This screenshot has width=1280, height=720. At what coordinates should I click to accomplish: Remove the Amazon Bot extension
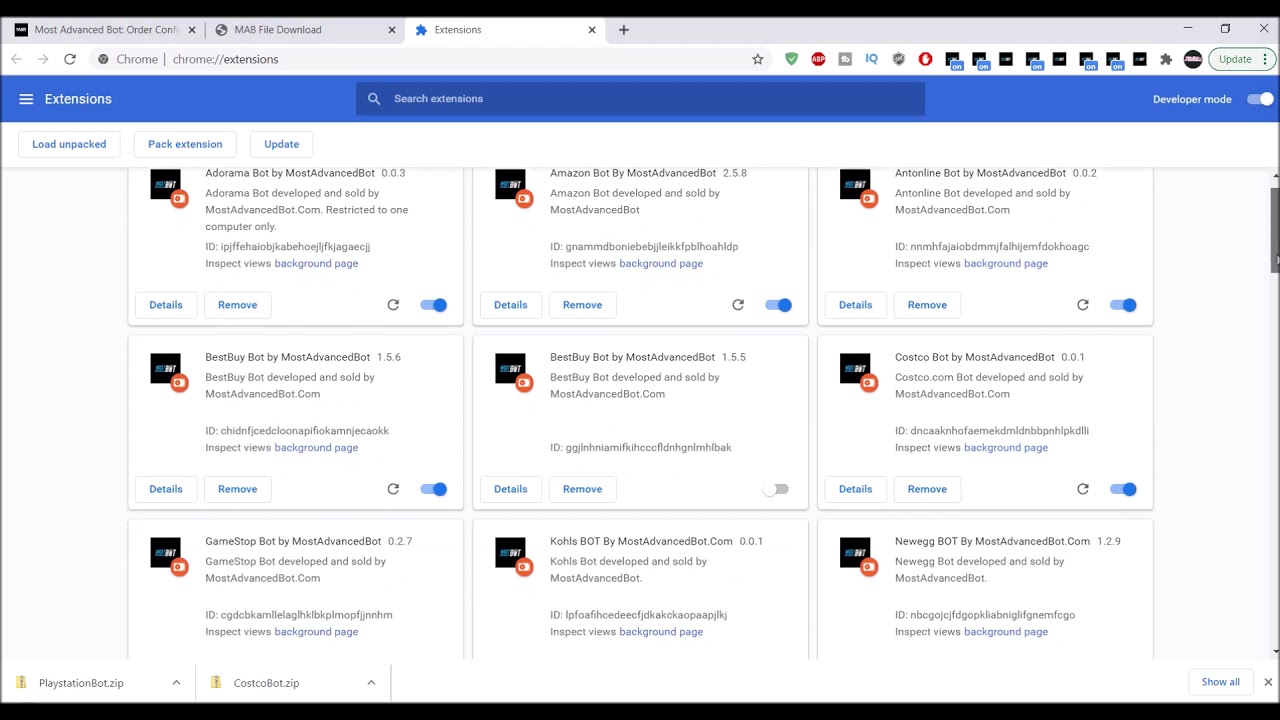click(x=582, y=305)
